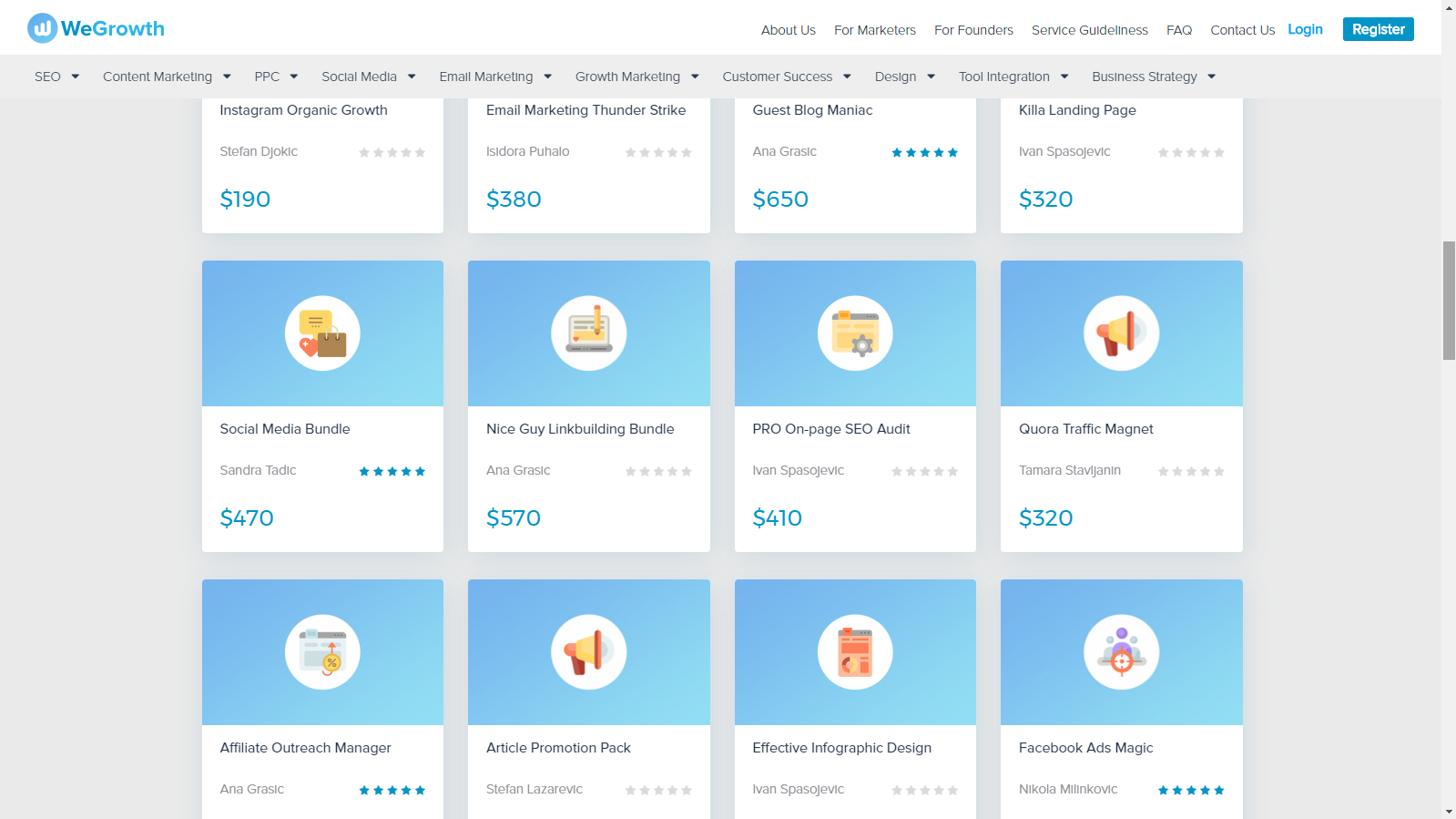
Task: Click Effective Infographic Design chart icon
Action: click(855, 652)
